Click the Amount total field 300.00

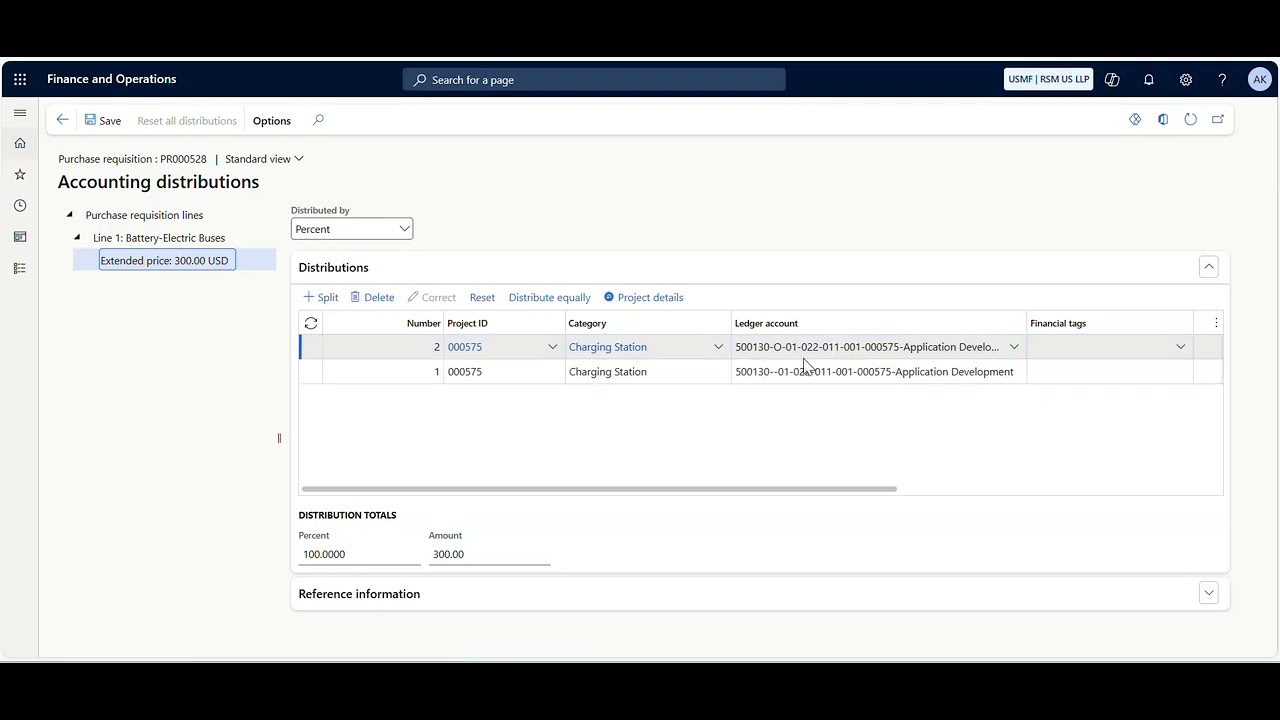pos(489,554)
